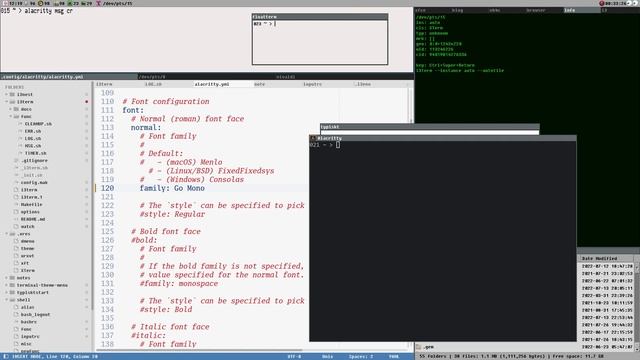Switch to the inputrc editor tab
This screenshot has width=640, height=360.
(x=312, y=84)
